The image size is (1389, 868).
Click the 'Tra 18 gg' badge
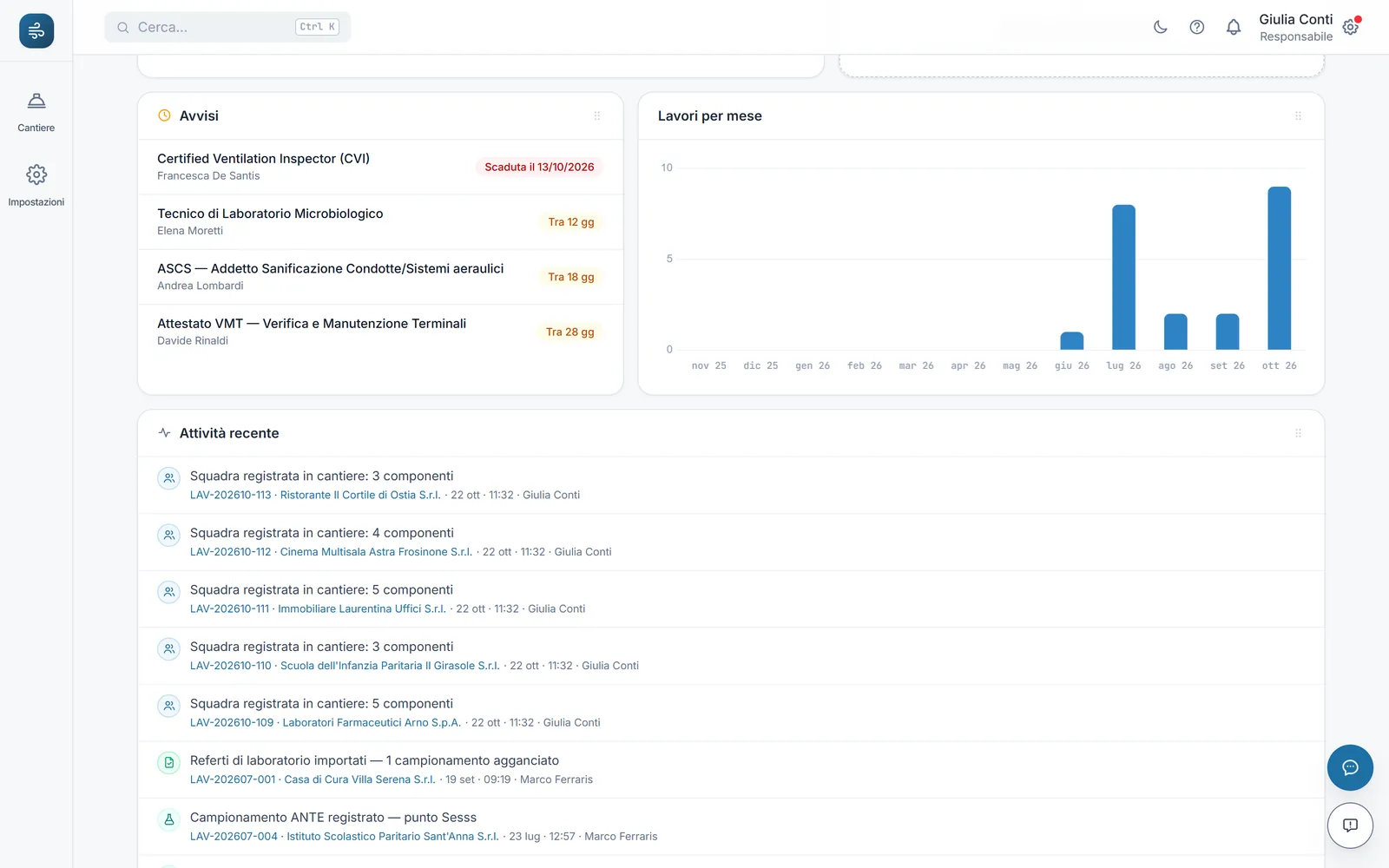click(x=571, y=277)
